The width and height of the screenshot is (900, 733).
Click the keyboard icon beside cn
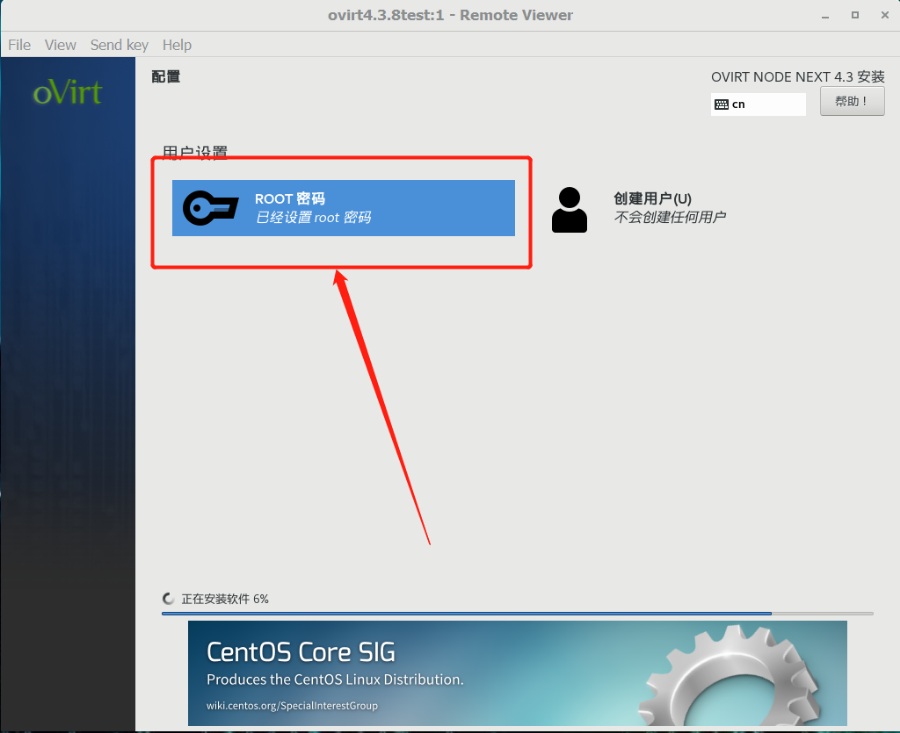[x=721, y=104]
